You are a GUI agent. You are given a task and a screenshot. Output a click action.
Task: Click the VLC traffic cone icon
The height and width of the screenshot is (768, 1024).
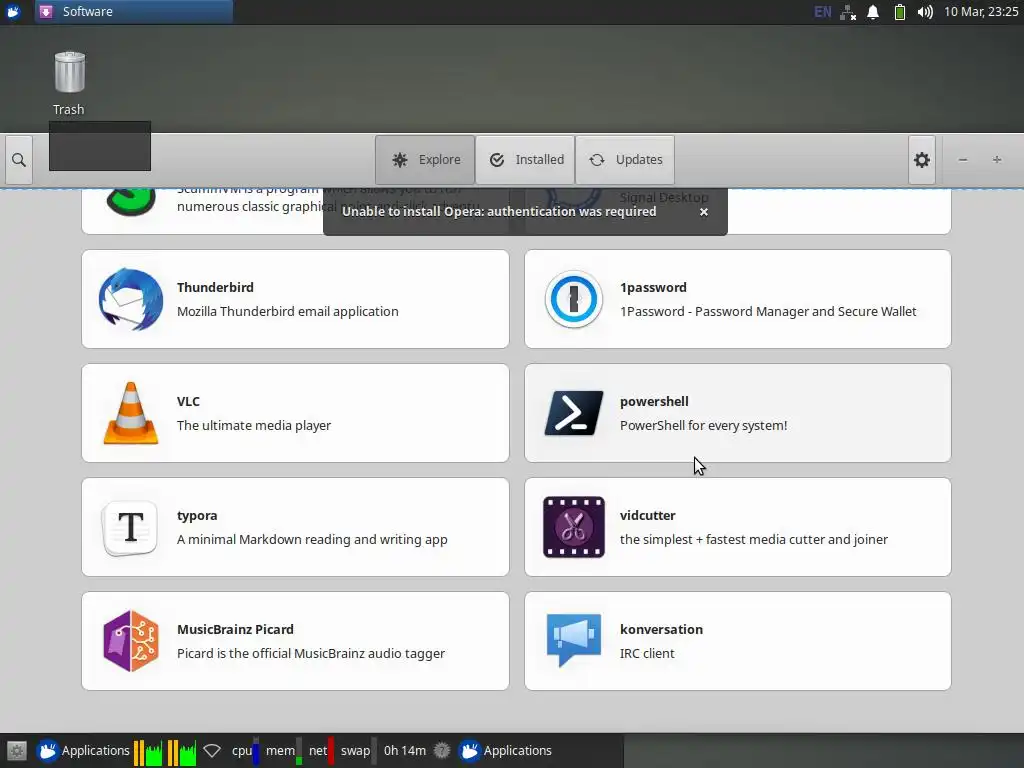pyautogui.click(x=131, y=413)
